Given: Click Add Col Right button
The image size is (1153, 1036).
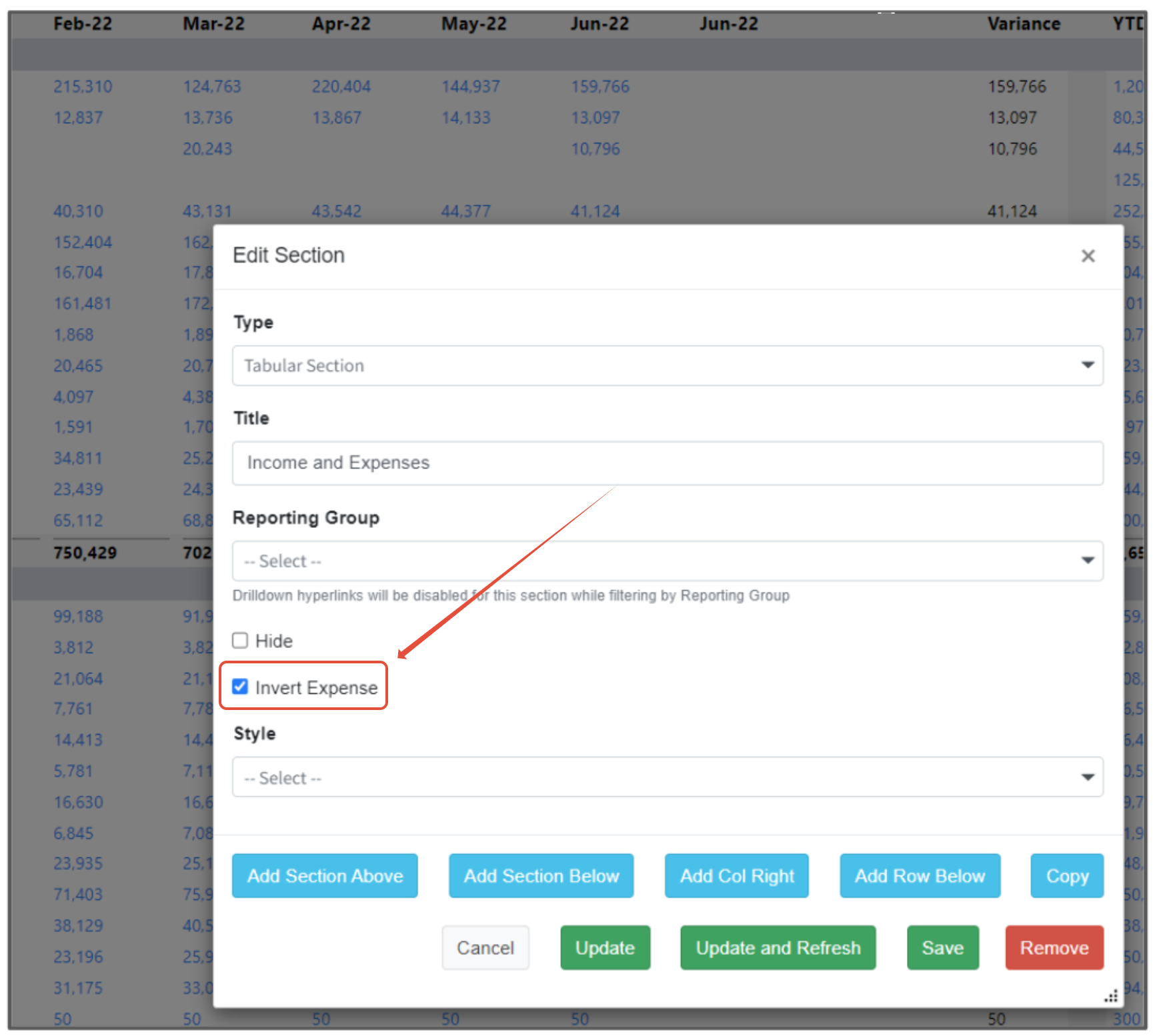Looking at the screenshot, I should click(x=736, y=875).
